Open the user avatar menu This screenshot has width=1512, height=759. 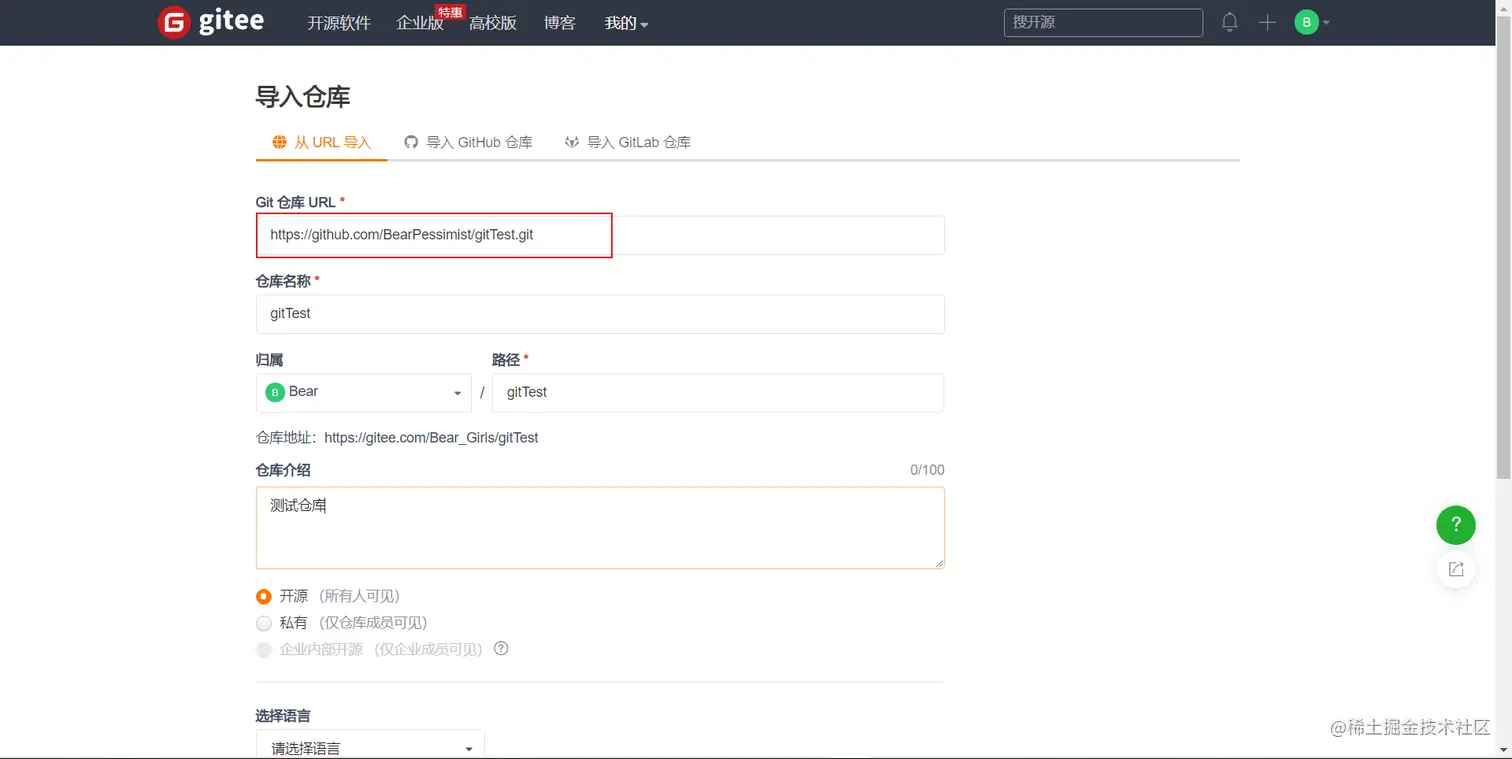(1311, 22)
